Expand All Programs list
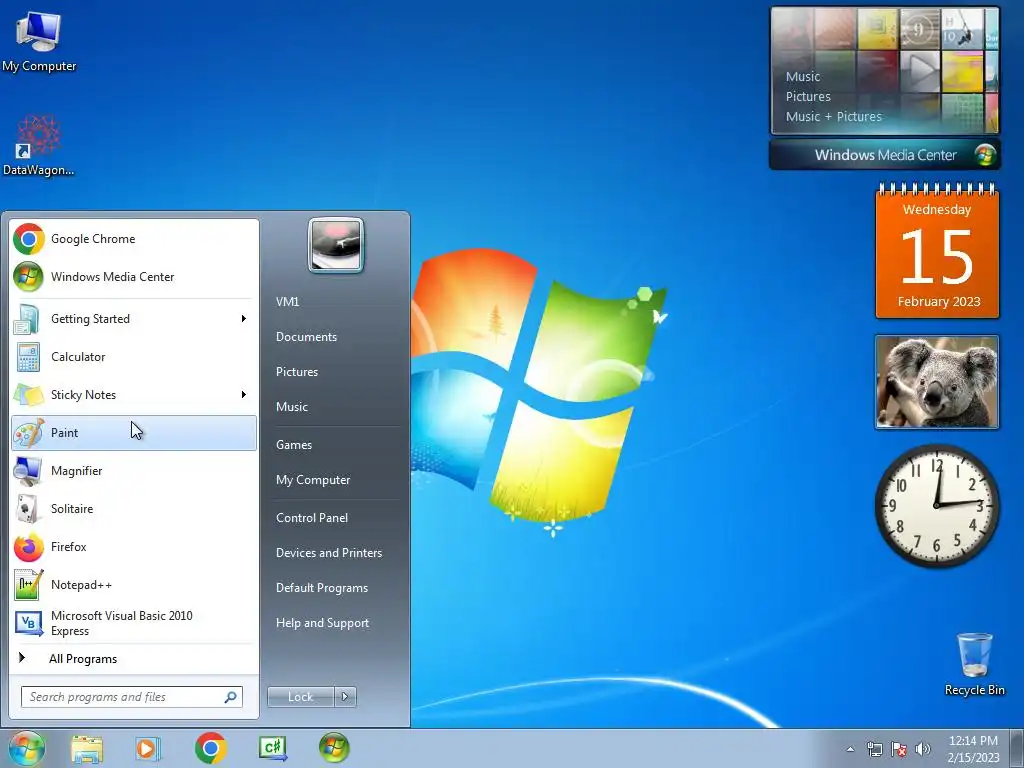Screen dimensions: 1024x768 (x=134, y=659)
